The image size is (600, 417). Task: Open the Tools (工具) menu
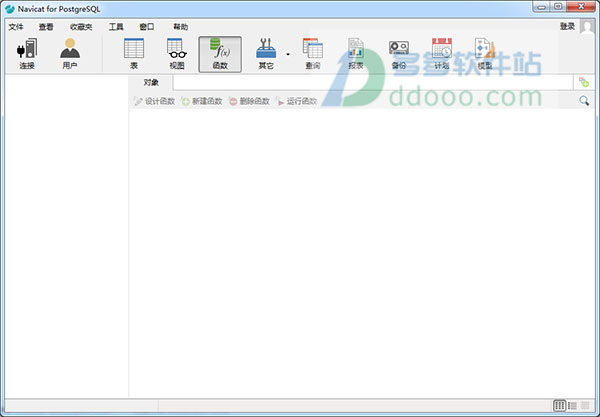coord(116,27)
